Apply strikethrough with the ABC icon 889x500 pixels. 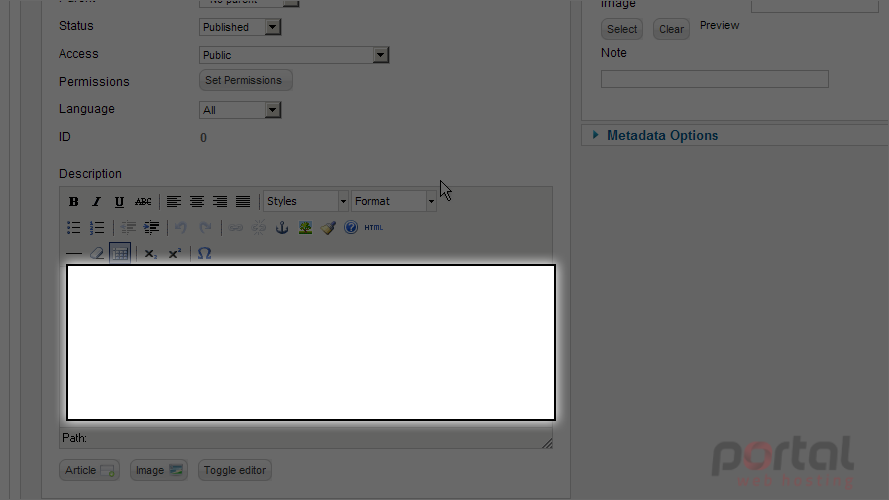pyautogui.click(x=143, y=201)
